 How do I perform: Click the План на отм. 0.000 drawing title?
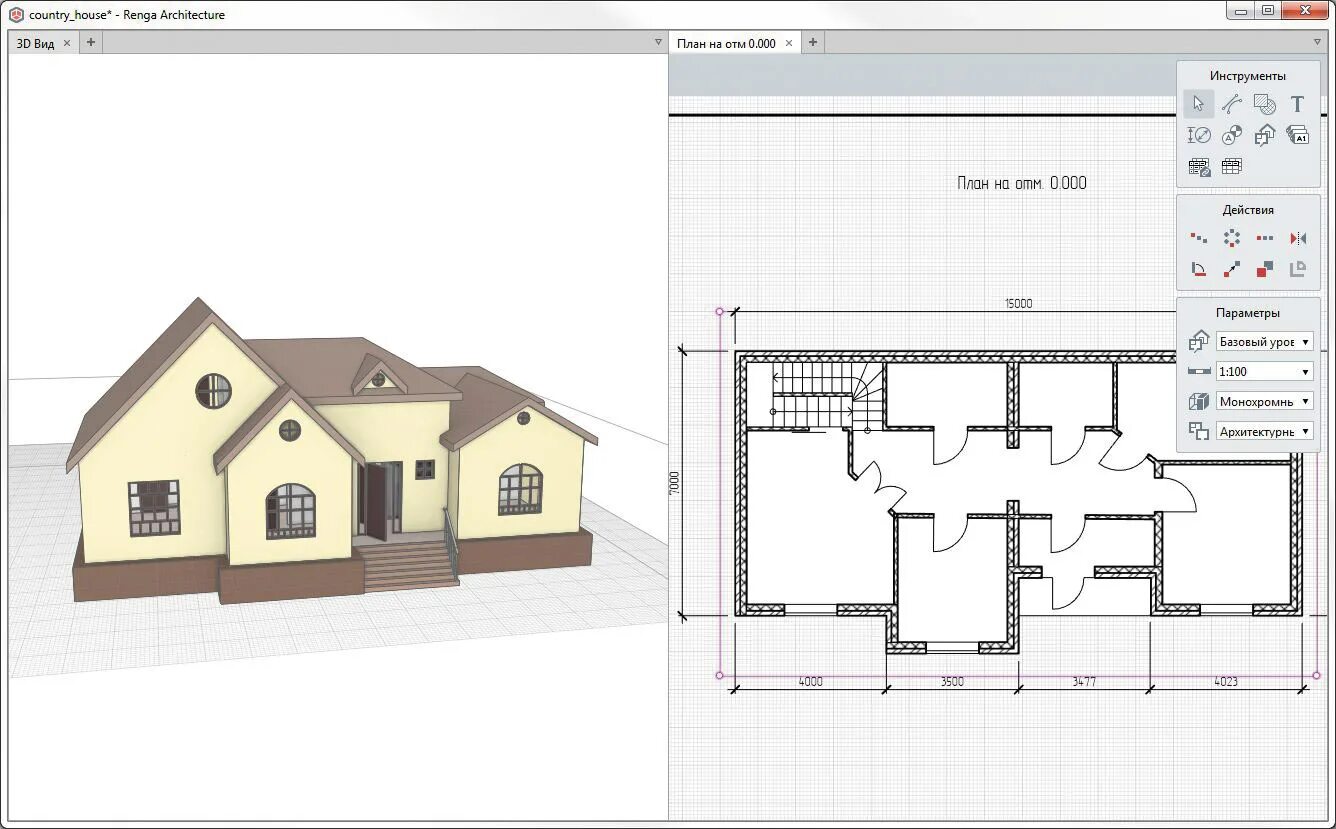[1021, 183]
